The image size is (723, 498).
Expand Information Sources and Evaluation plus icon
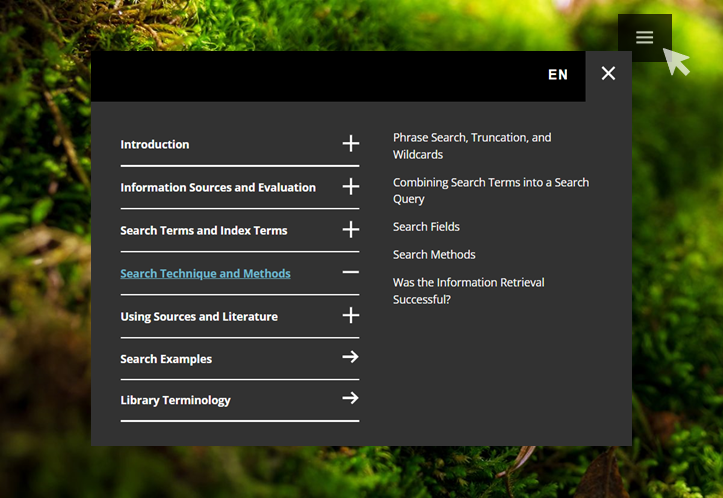350,186
